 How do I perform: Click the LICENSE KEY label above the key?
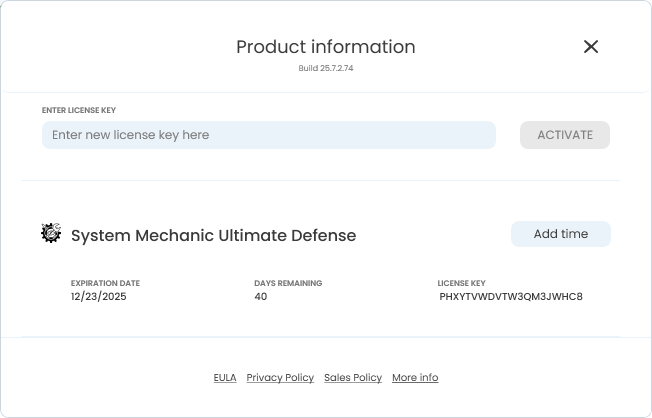pos(462,283)
